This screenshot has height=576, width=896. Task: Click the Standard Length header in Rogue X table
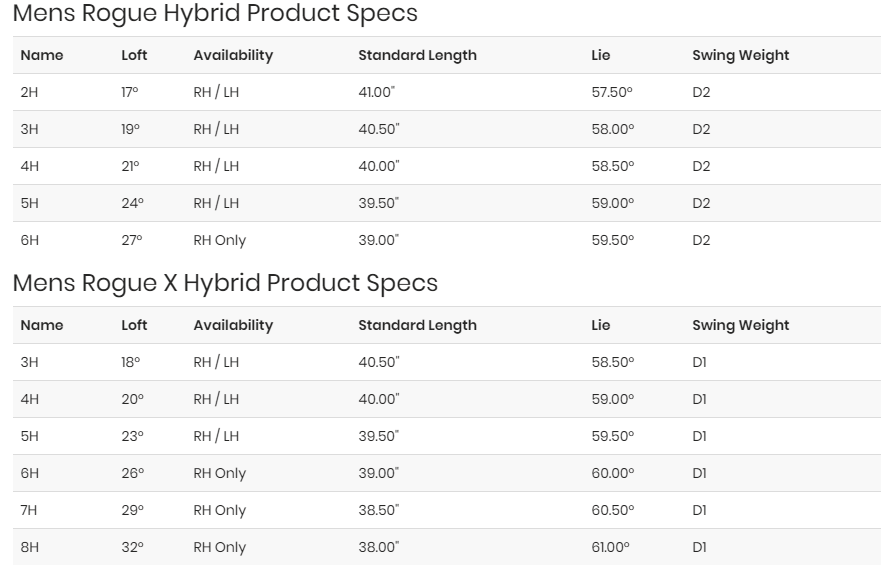click(417, 325)
